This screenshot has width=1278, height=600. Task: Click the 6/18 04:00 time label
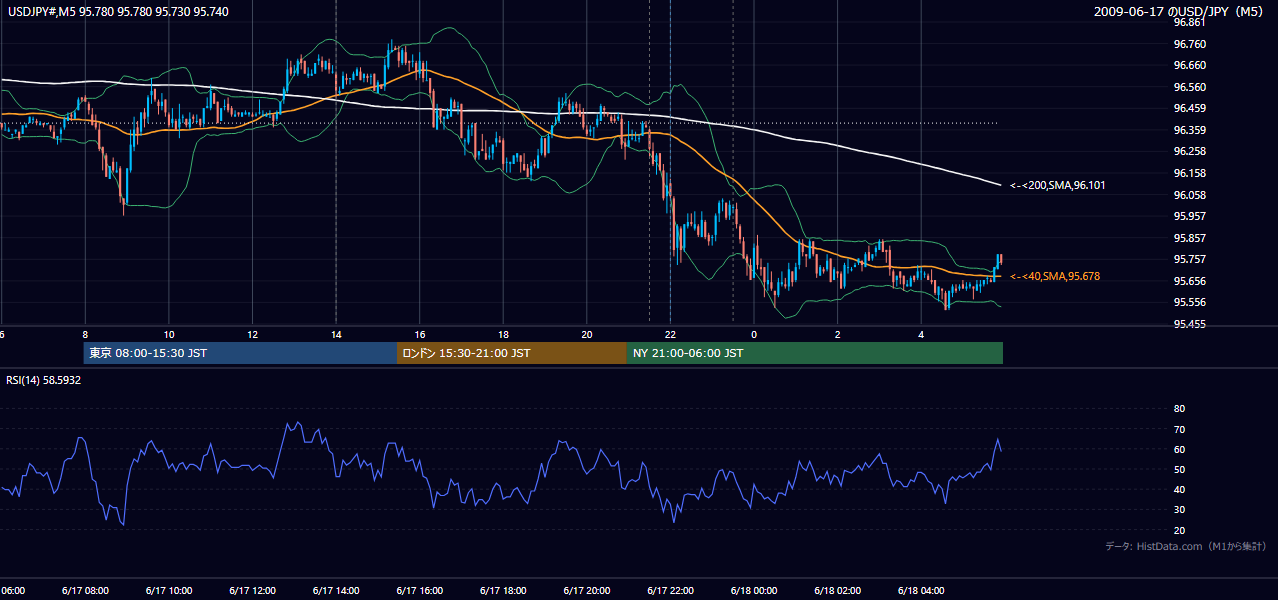click(920, 591)
